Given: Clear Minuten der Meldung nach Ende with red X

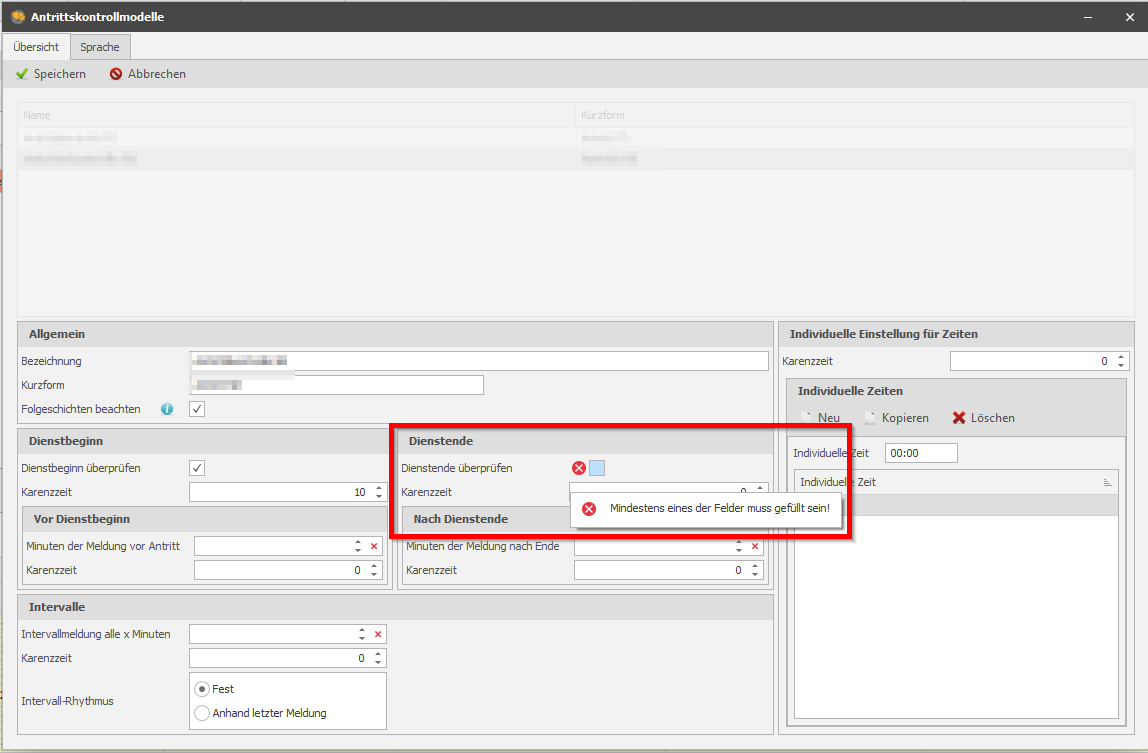Looking at the screenshot, I should click(x=755, y=546).
